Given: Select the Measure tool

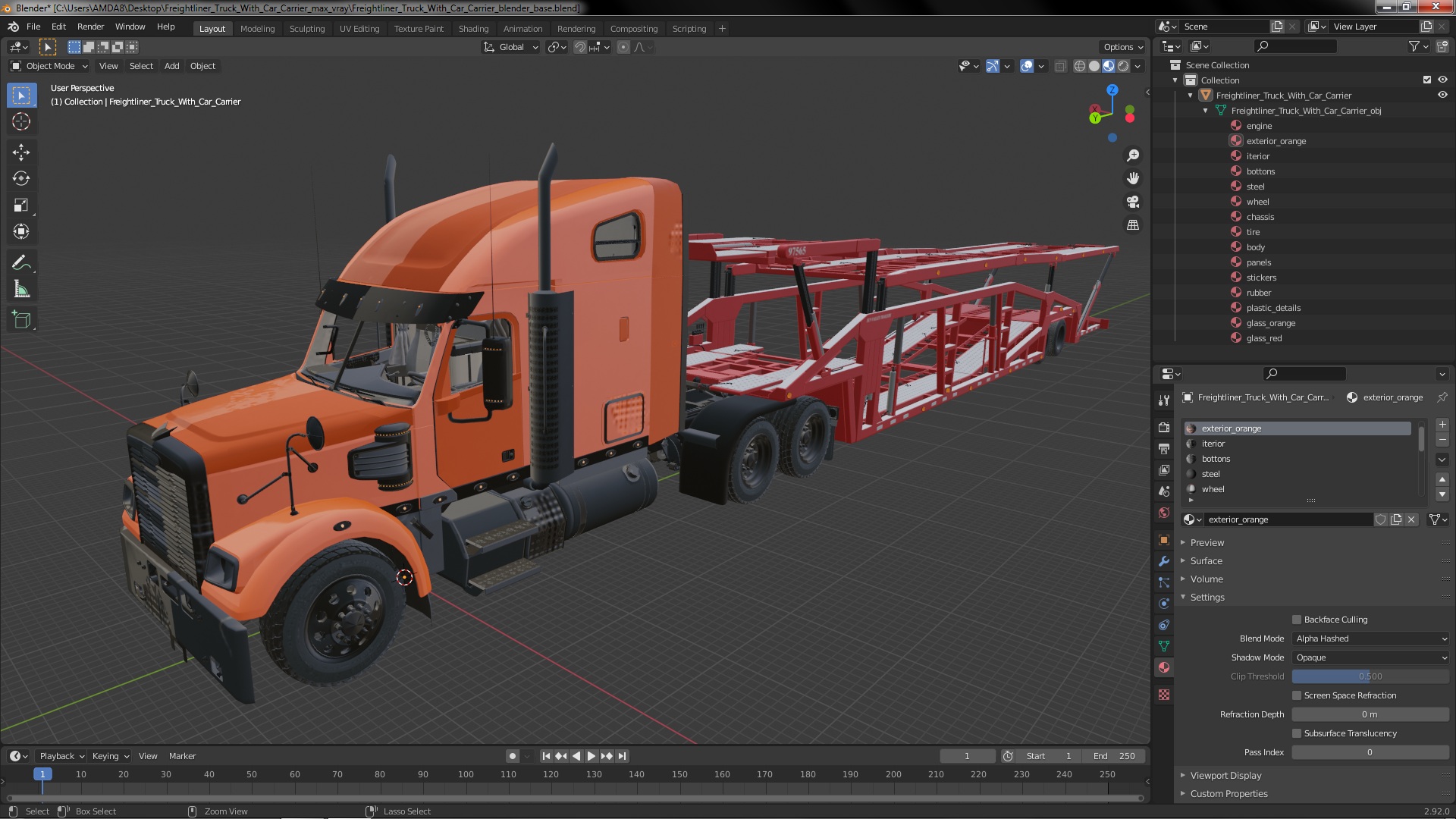Looking at the screenshot, I should 21,290.
